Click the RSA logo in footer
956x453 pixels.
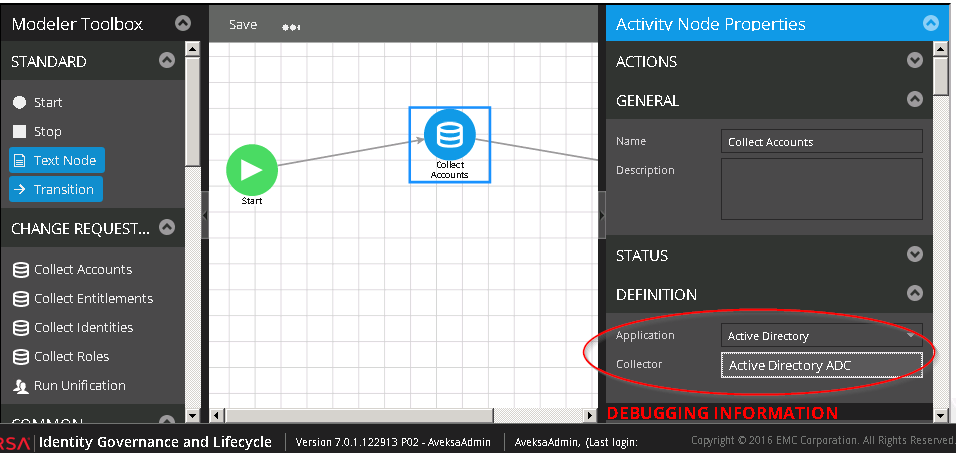pyautogui.click(x=15, y=443)
